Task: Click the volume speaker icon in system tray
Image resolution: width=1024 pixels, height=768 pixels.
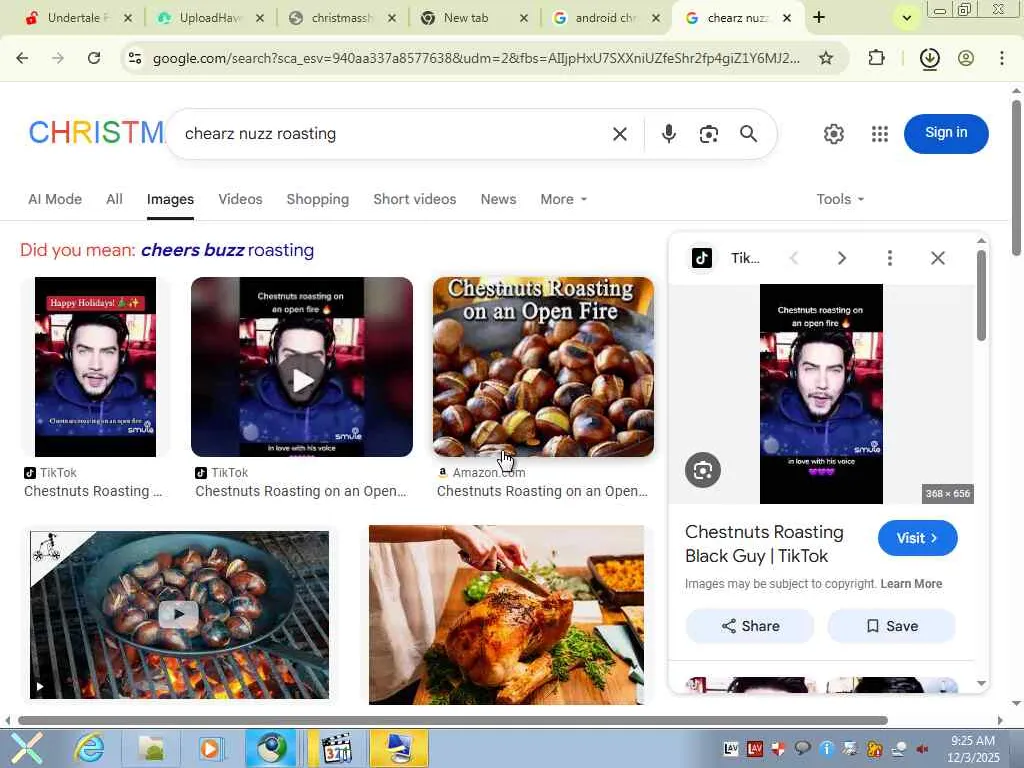Action: point(922,749)
